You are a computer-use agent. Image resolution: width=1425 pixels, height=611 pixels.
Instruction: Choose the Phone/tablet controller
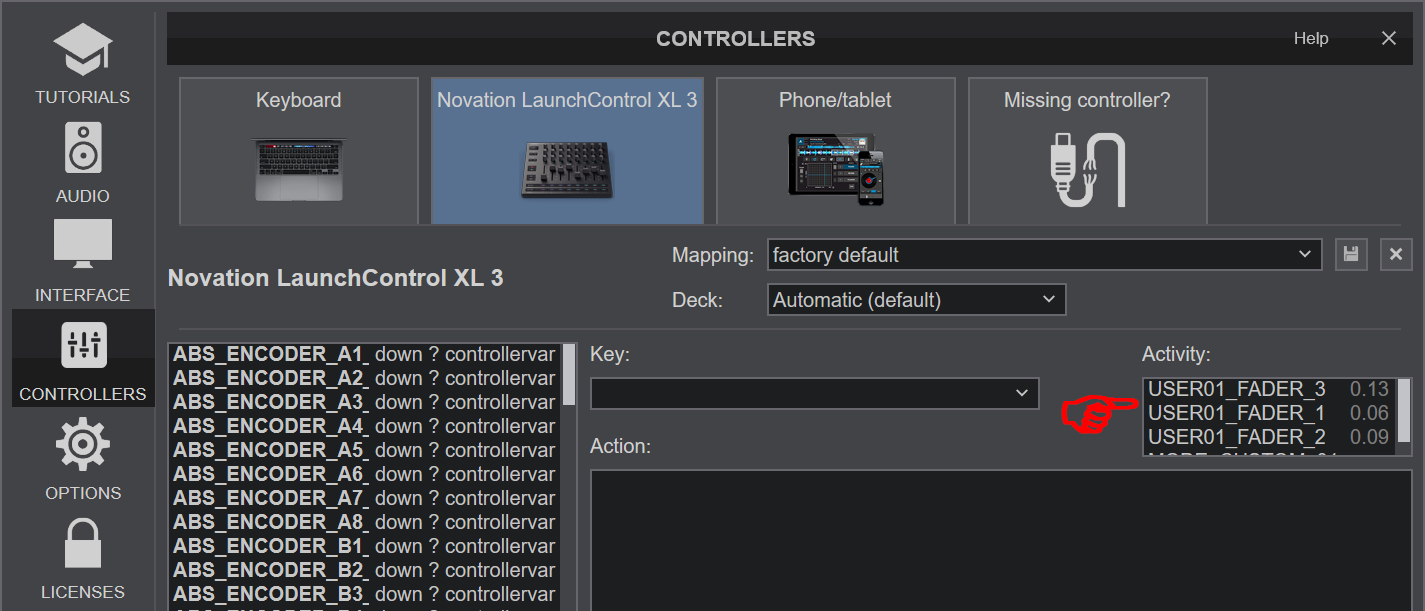pyautogui.click(x=835, y=150)
